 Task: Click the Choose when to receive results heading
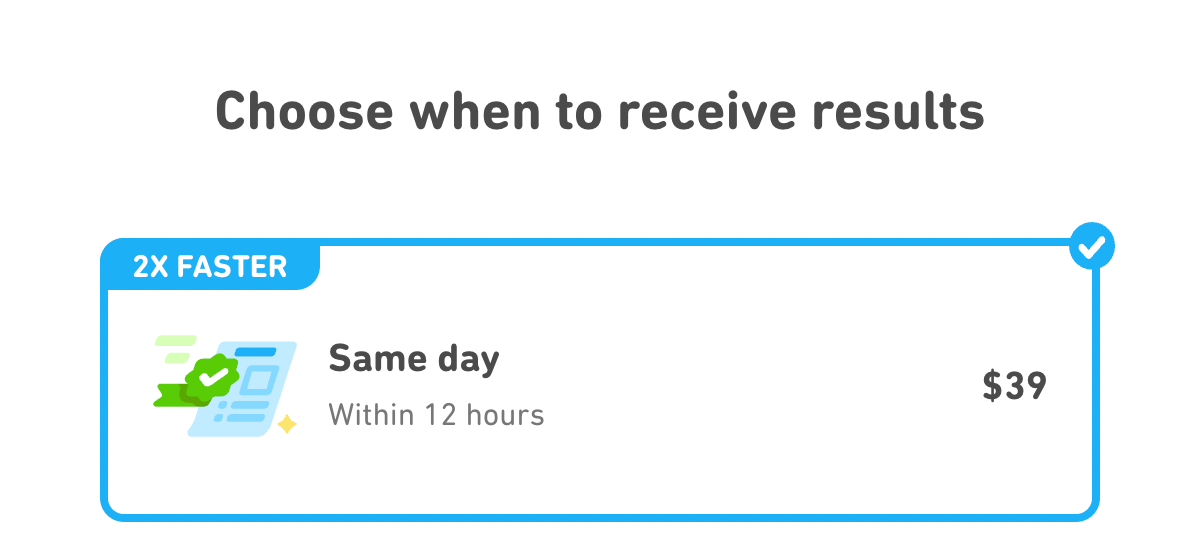(x=600, y=111)
